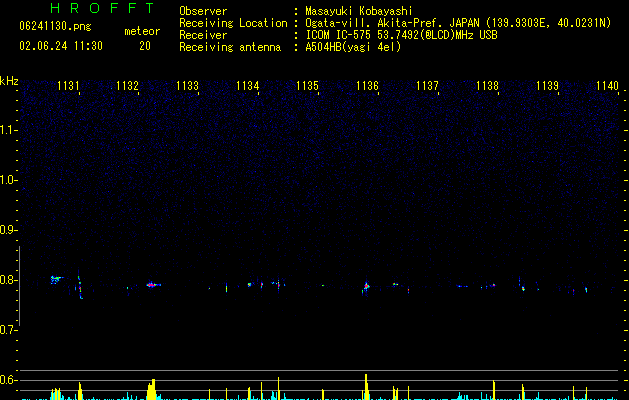Click the Ogata-vill. Akita-Pref. JAPAN location text

(x=458, y=23)
